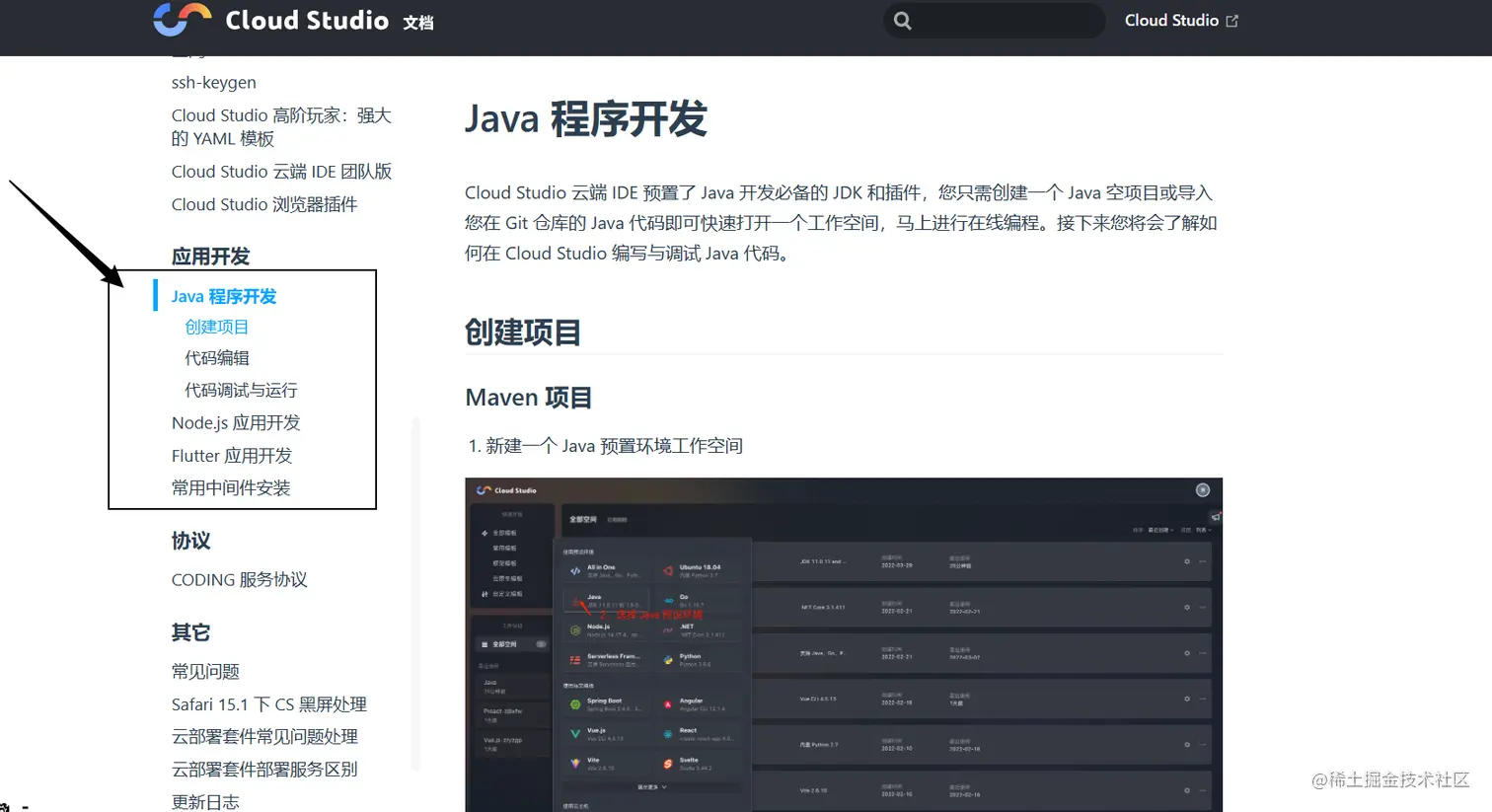
Task: Click the Java 程序开发 main heading
Action: pyautogui.click(x=586, y=119)
